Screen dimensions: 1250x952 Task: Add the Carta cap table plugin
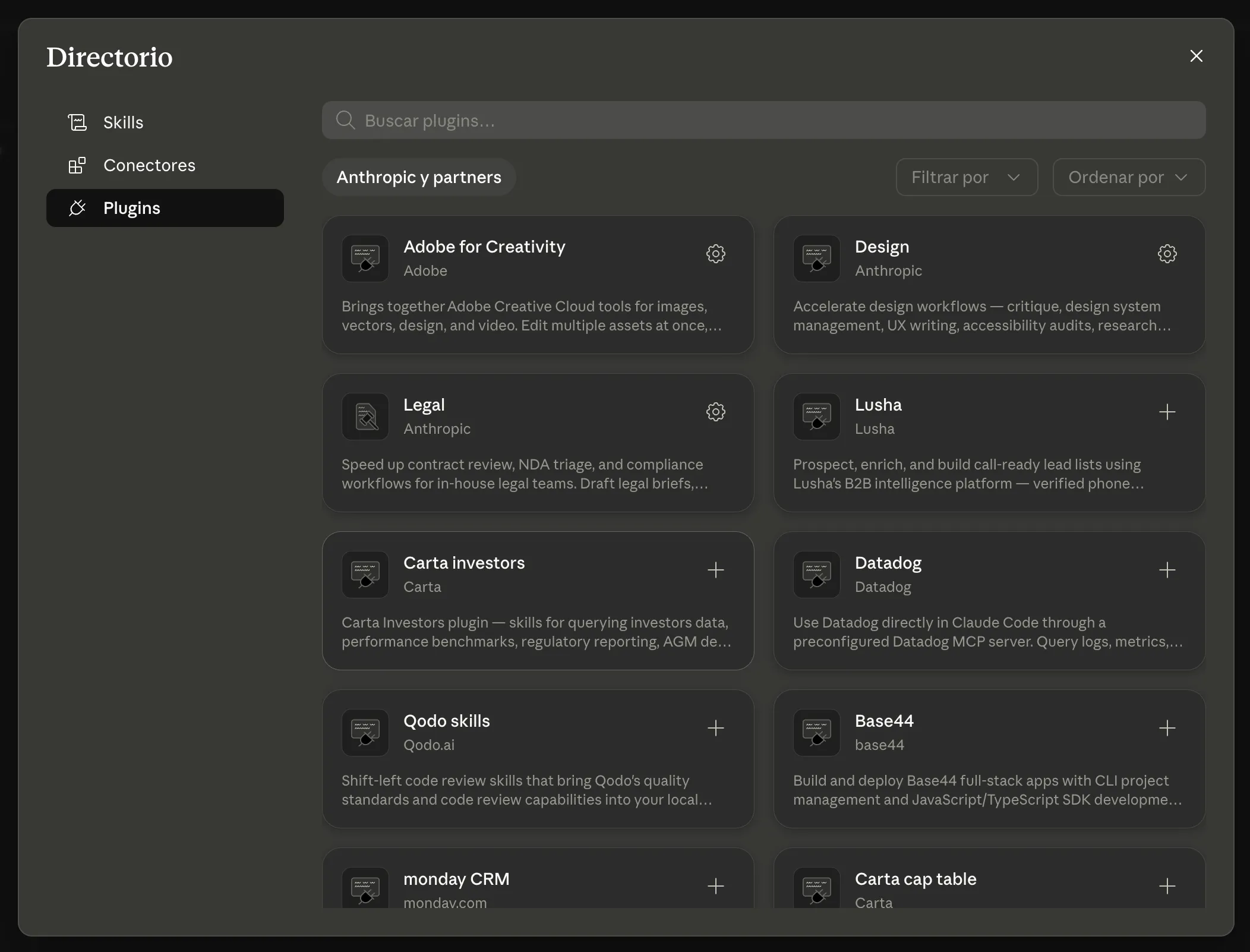[1167, 886]
